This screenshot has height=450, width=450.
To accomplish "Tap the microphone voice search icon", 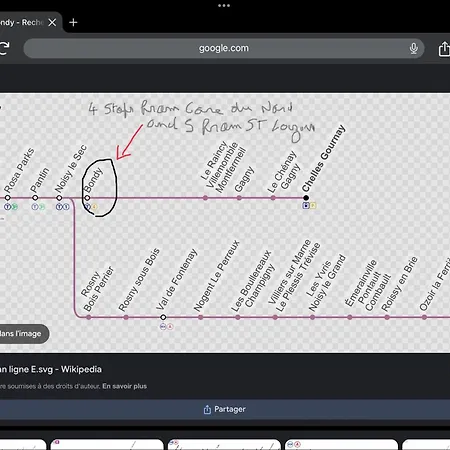I will pos(414,48).
